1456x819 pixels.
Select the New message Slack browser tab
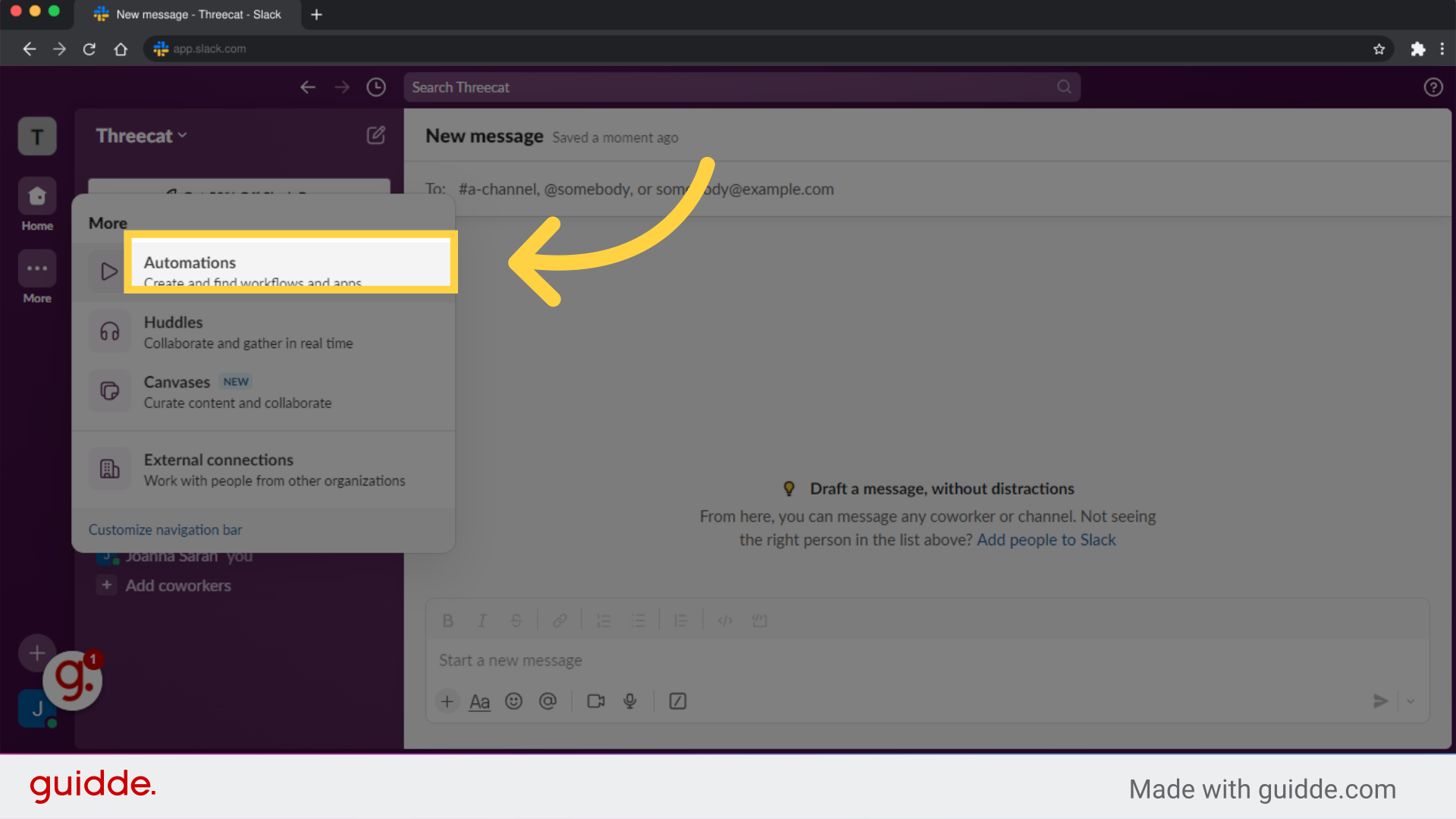coord(188,14)
